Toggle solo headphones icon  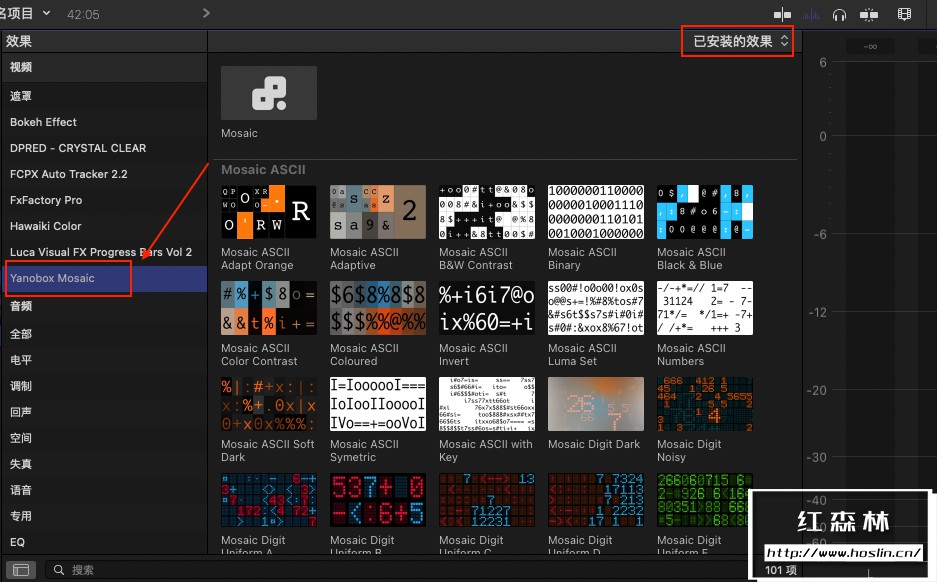point(839,14)
